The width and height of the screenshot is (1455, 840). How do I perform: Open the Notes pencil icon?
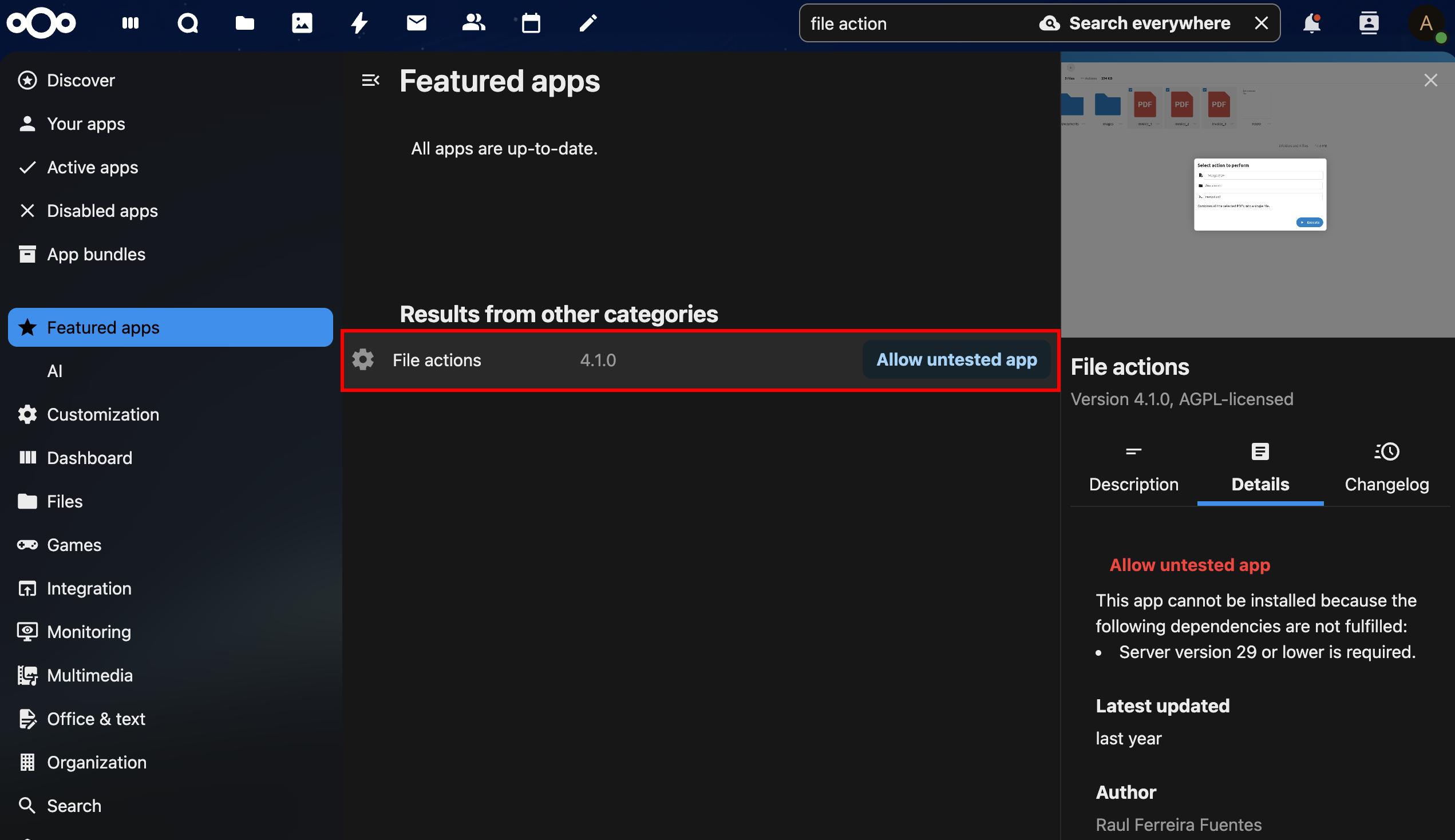tap(588, 23)
